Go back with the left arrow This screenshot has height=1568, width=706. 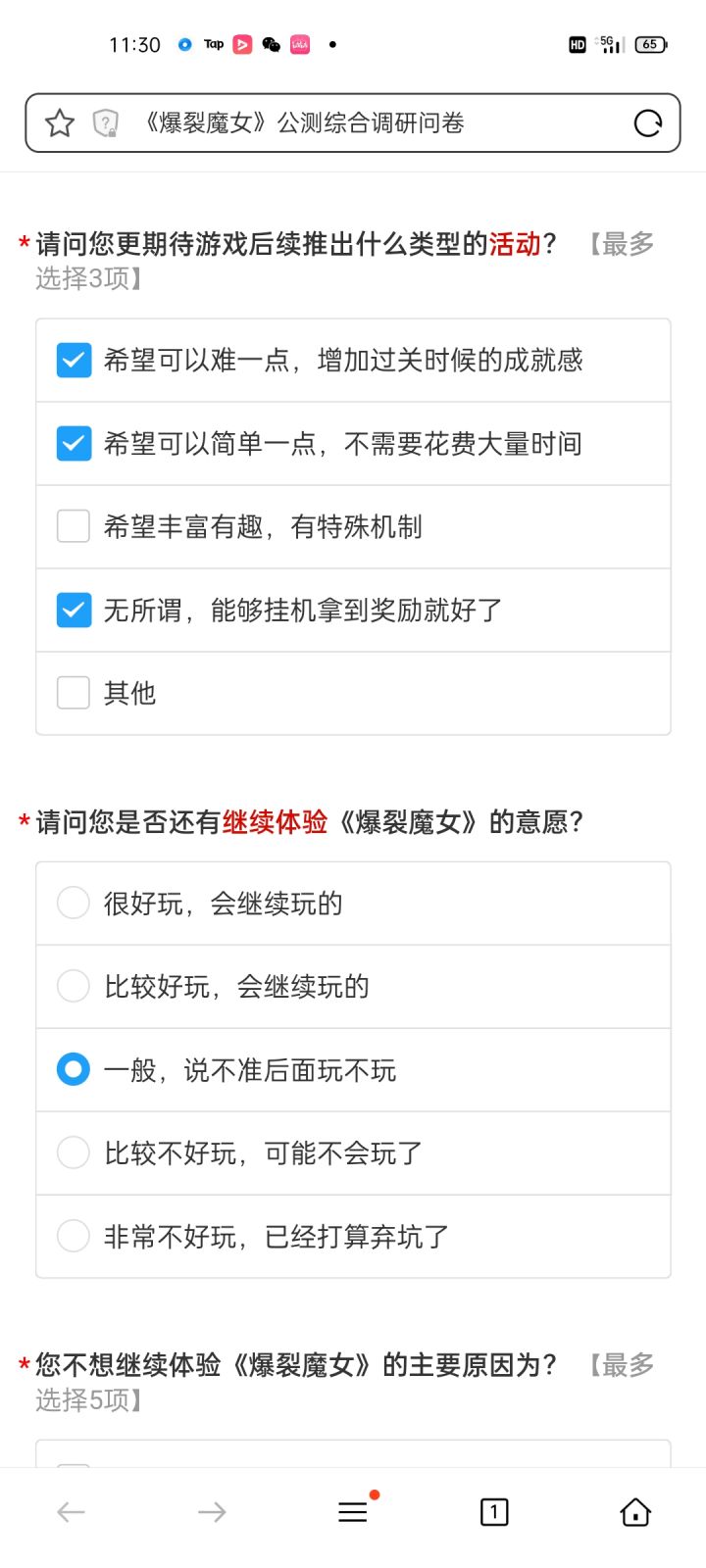tap(71, 1512)
